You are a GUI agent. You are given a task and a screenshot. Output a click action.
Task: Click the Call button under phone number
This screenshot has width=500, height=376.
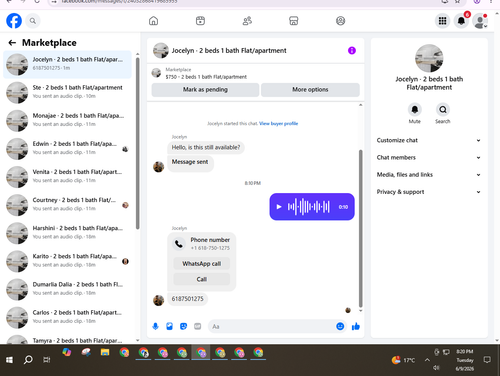[x=202, y=279]
